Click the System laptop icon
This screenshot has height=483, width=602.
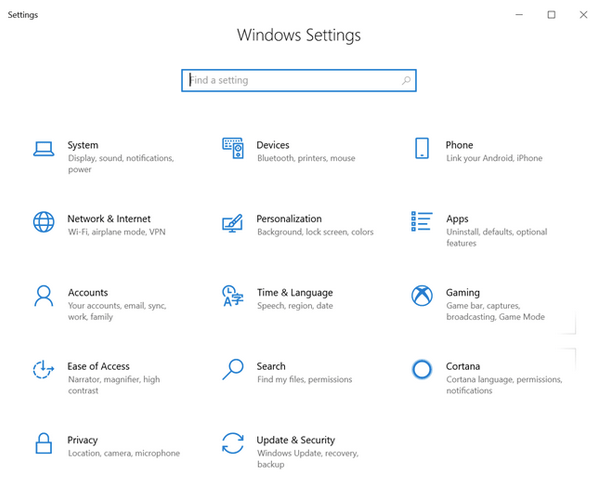pos(43,149)
